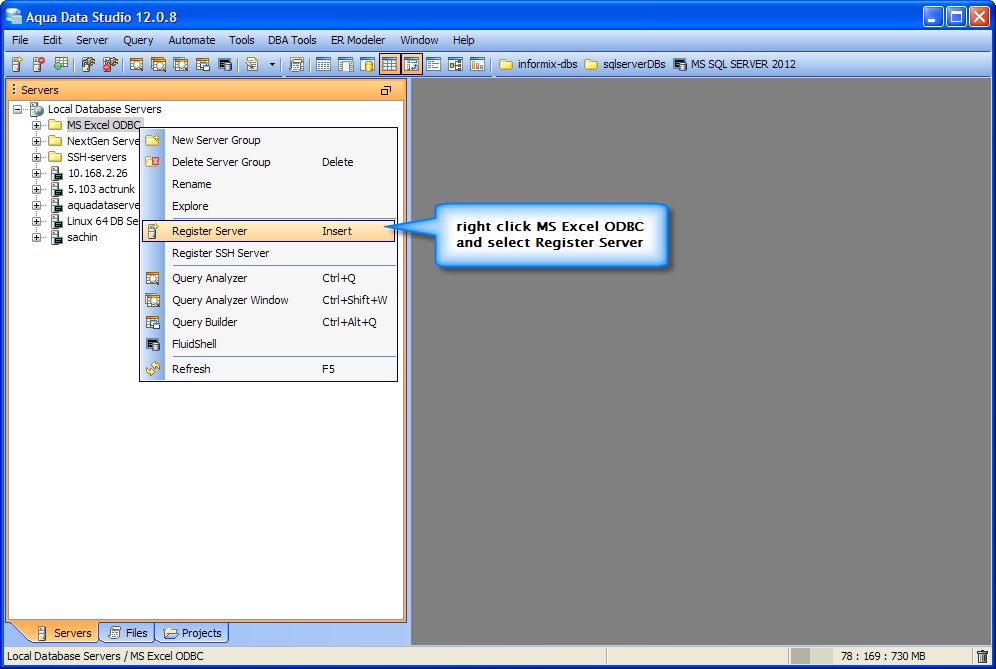This screenshot has height=669, width=996.
Task: Click Rename in the context menu
Action: pos(269,184)
